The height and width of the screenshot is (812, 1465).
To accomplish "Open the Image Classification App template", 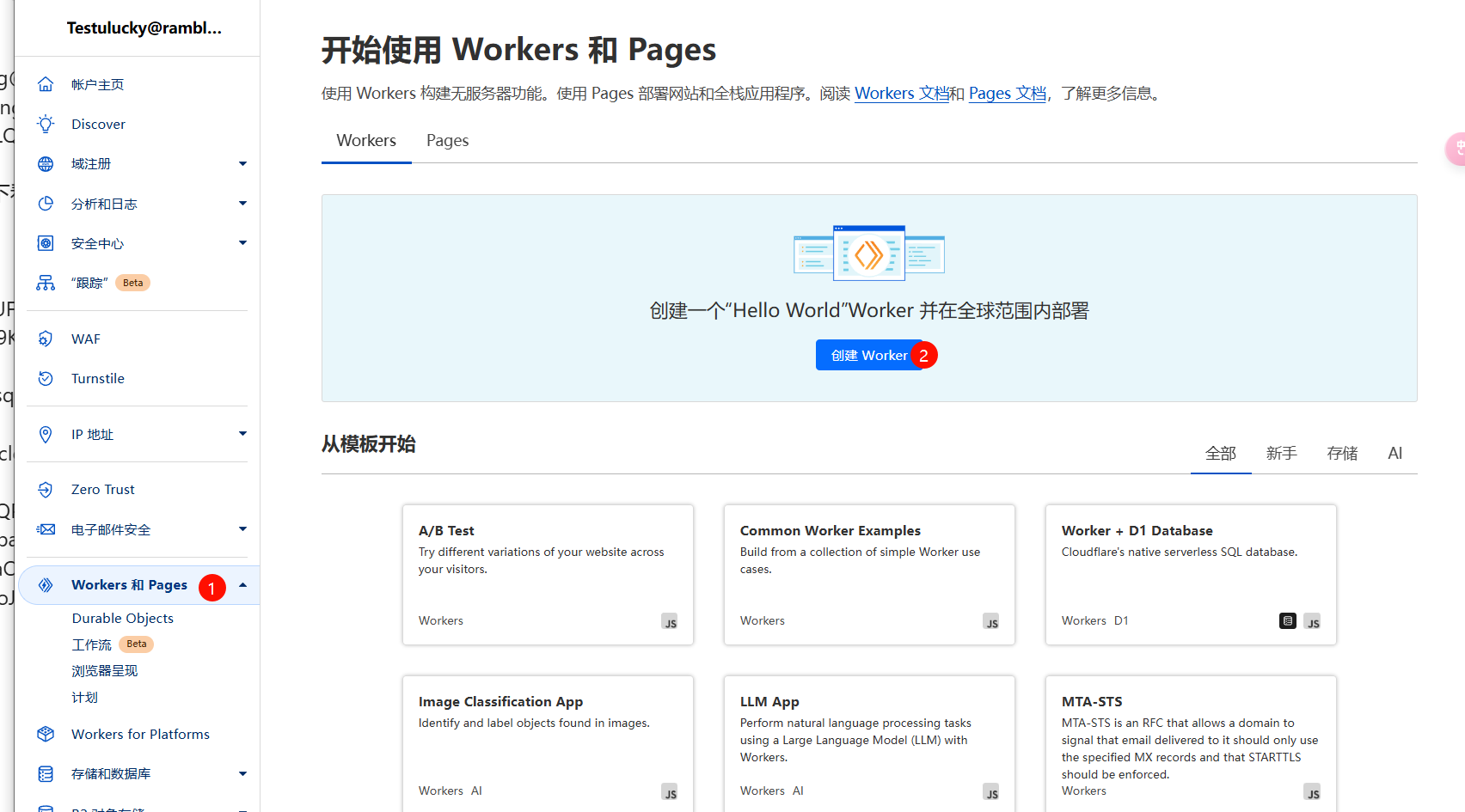I will (548, 743).
